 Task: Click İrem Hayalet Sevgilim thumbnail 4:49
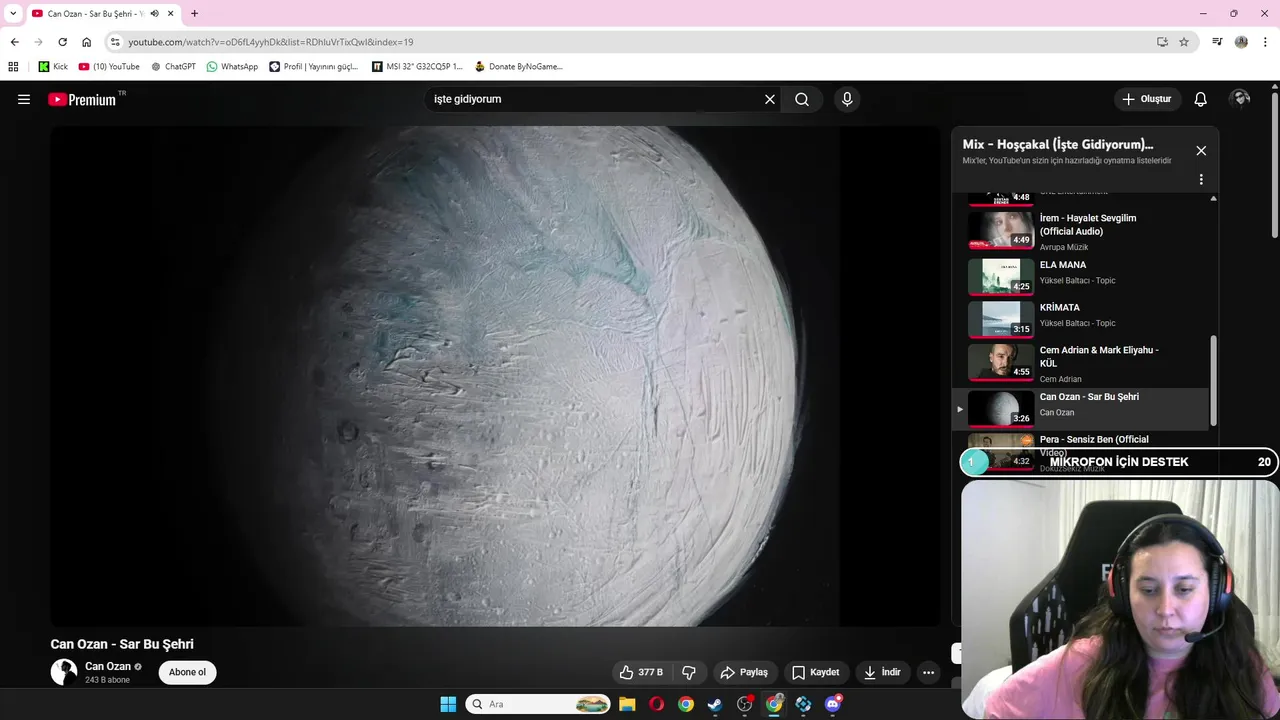(x=1001, y=230)
